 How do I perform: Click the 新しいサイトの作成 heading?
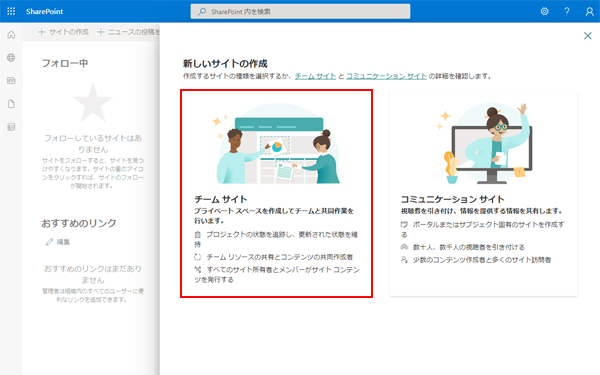tap(225, 63)
